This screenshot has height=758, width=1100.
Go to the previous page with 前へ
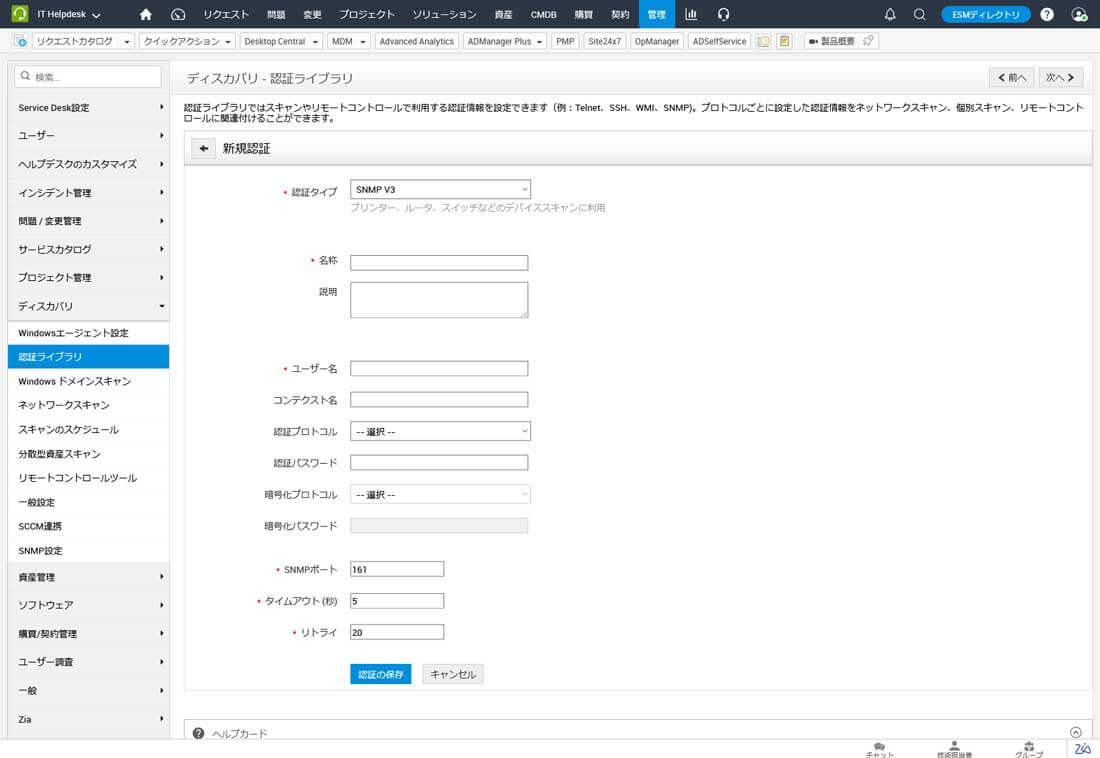point(1012,77)
